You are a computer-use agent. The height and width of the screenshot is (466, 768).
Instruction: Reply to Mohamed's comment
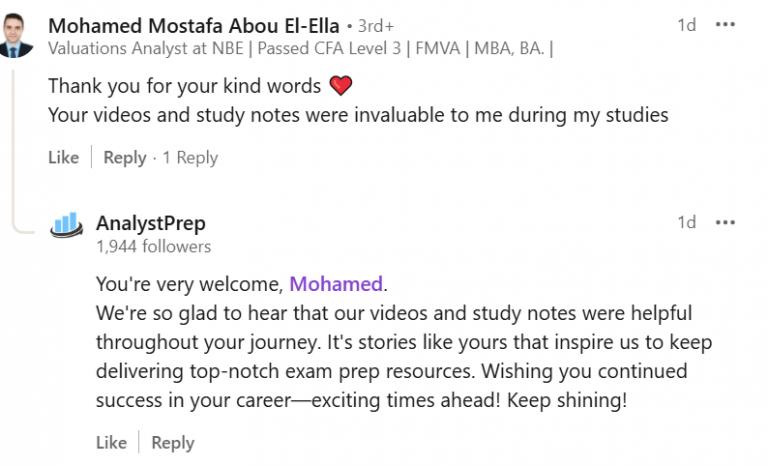[x=125, y=157]
